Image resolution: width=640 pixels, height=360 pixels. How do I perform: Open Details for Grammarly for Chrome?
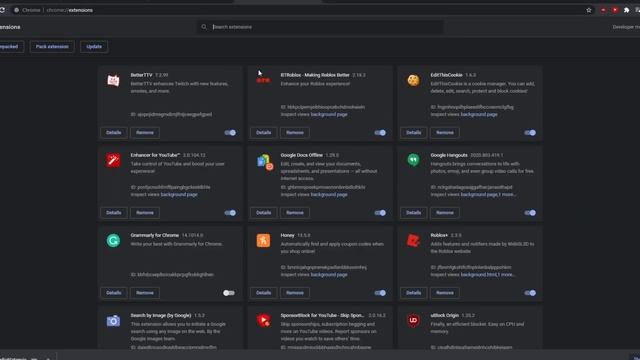(x=113, y=293)
